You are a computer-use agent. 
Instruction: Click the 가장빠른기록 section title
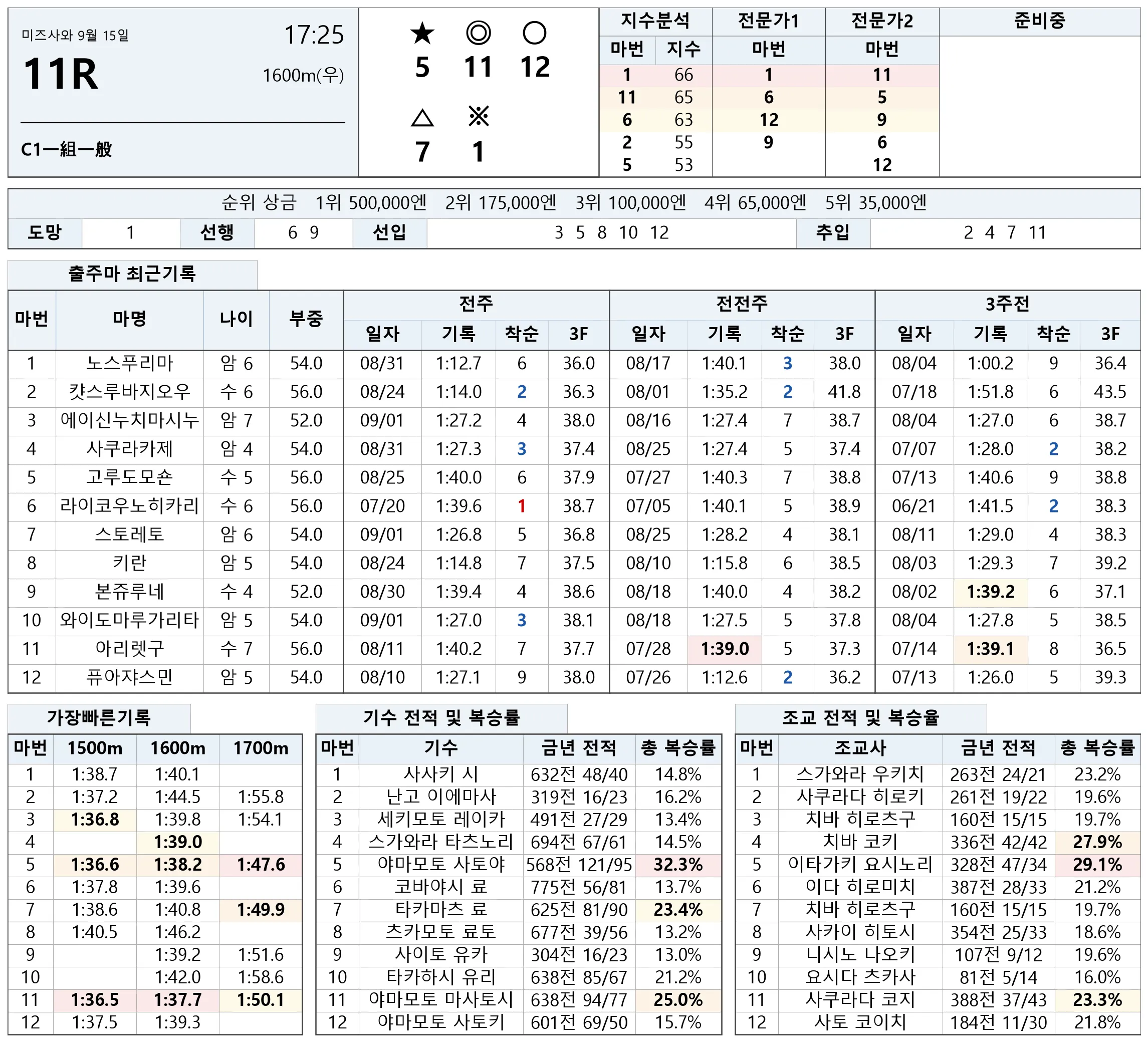pos(99,717)
